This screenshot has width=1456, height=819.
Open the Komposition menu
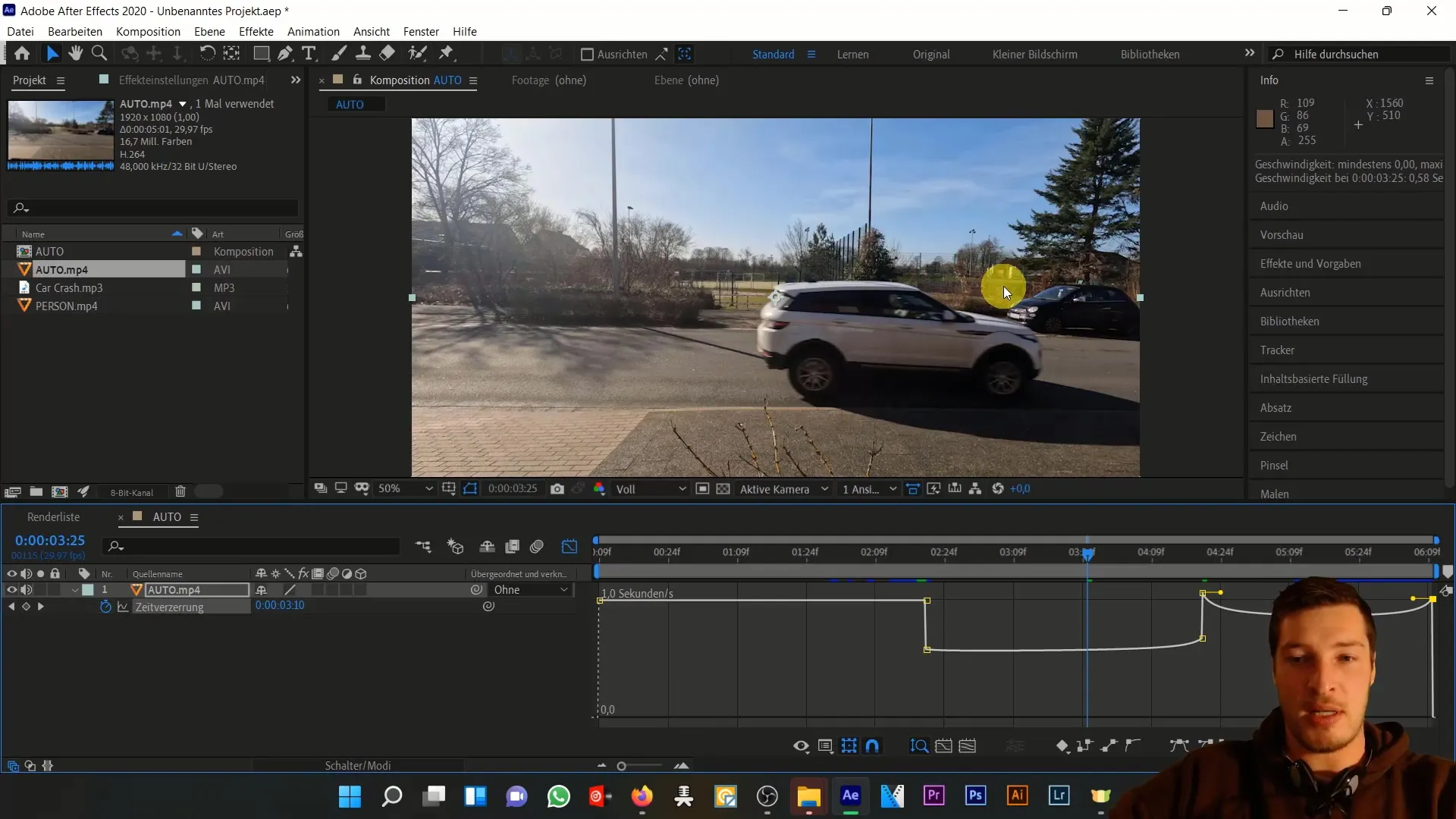(148, 31)
